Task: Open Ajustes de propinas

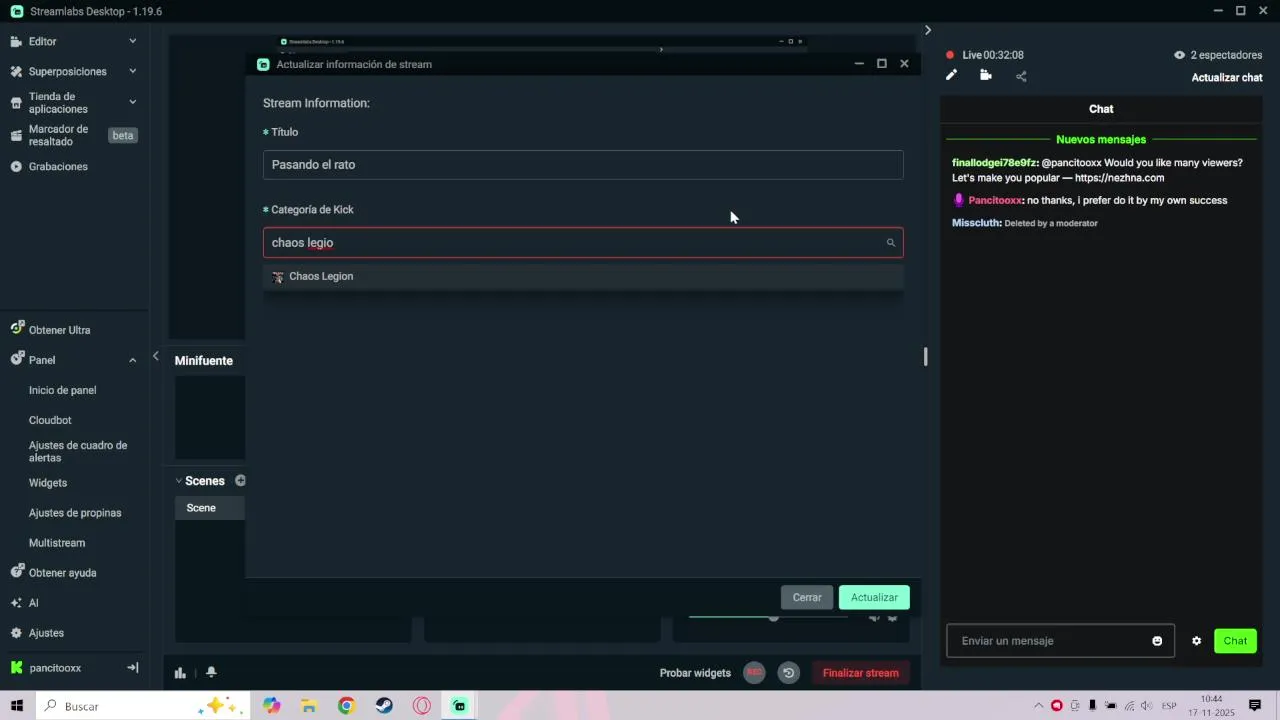Action: 75,513
